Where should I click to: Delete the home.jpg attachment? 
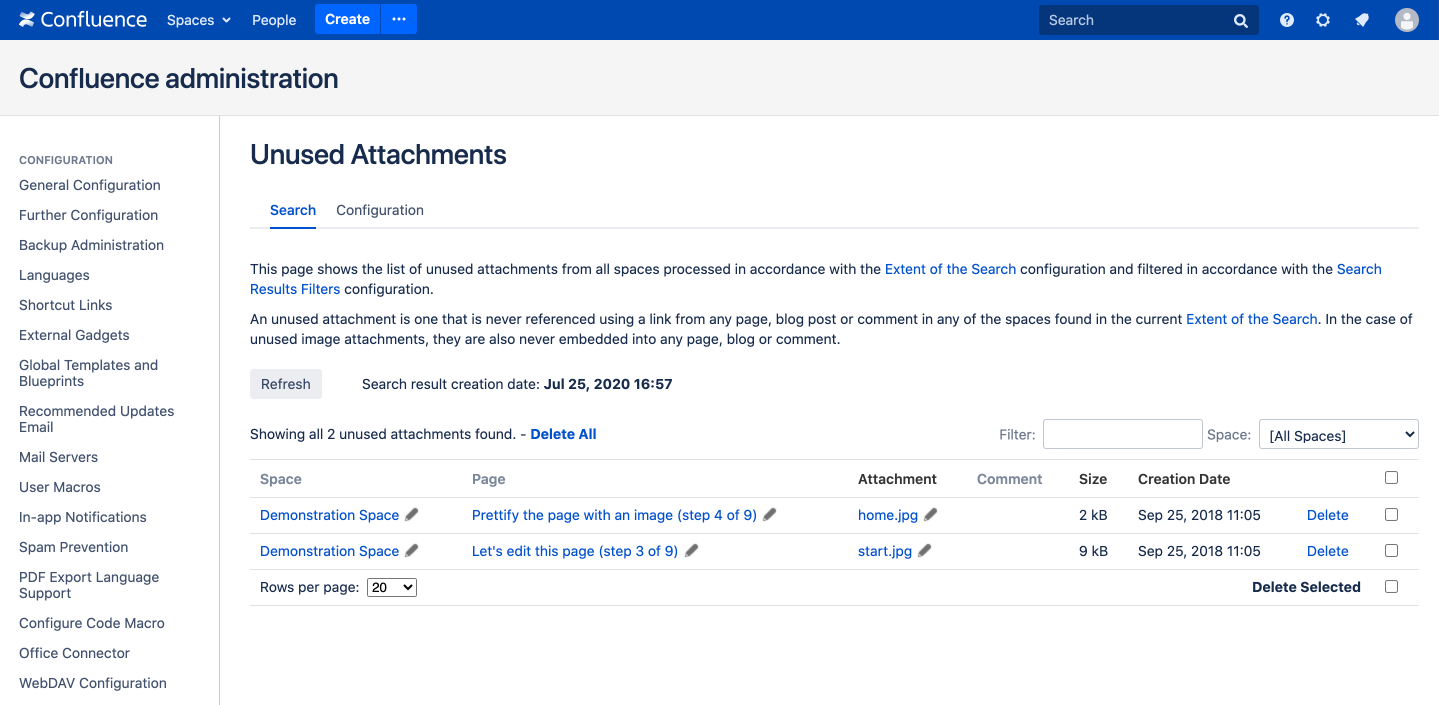pos(1327,515)
